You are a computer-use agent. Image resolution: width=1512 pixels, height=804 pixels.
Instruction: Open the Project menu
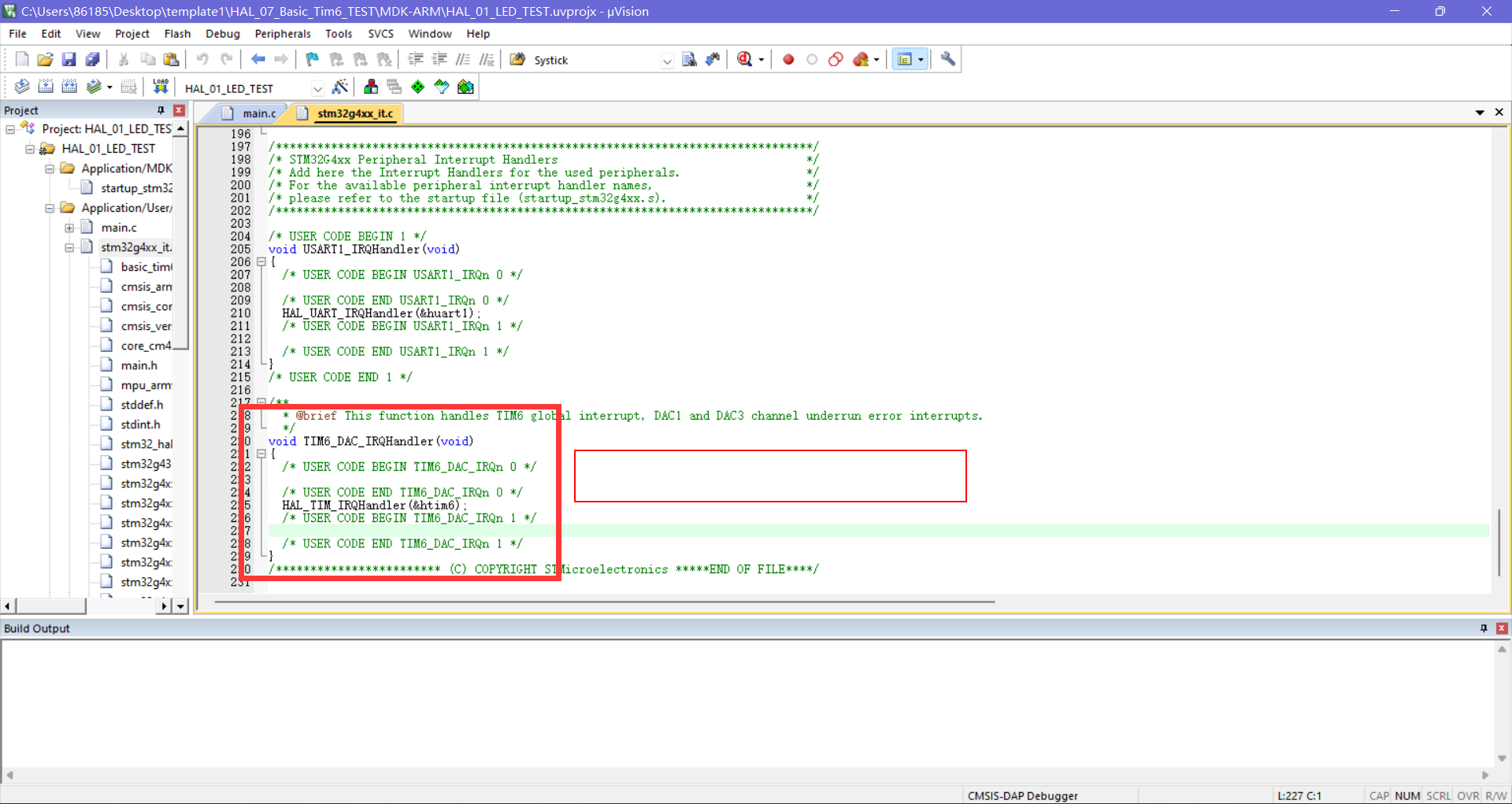(x=132, y=34)
